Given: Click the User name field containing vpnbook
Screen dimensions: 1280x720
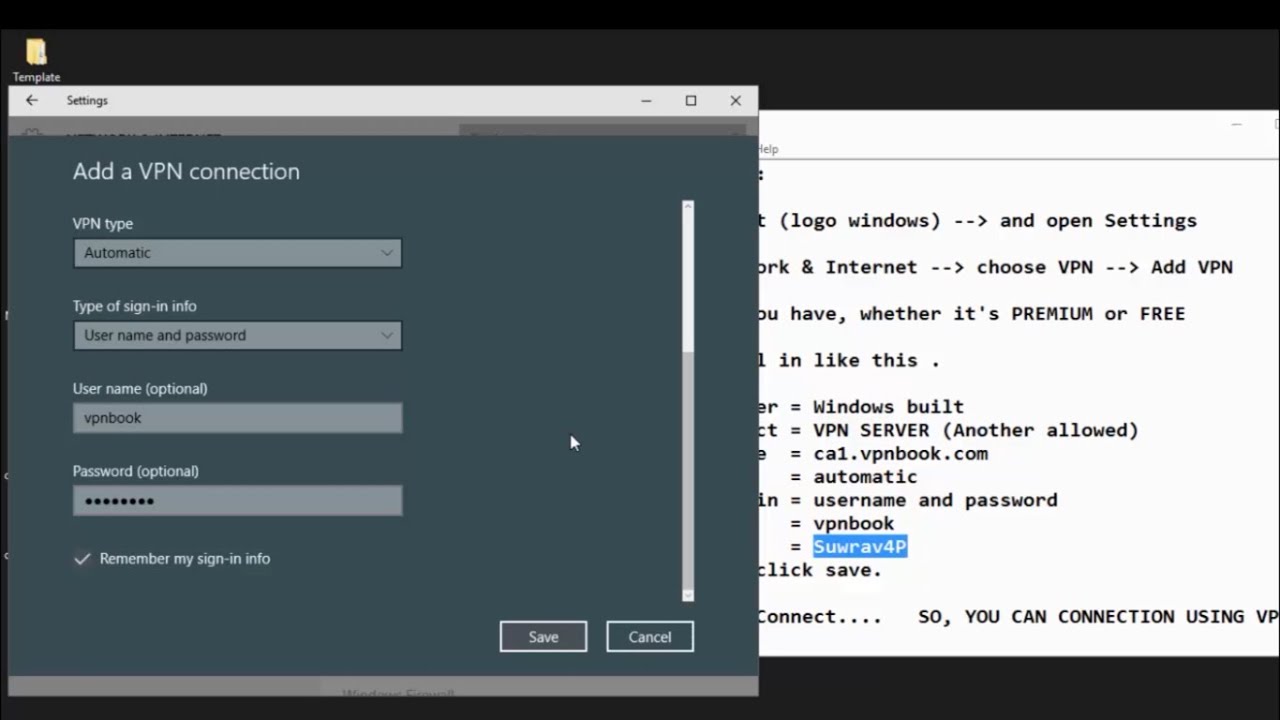Looking at the screenshot, I should (237, 418).
